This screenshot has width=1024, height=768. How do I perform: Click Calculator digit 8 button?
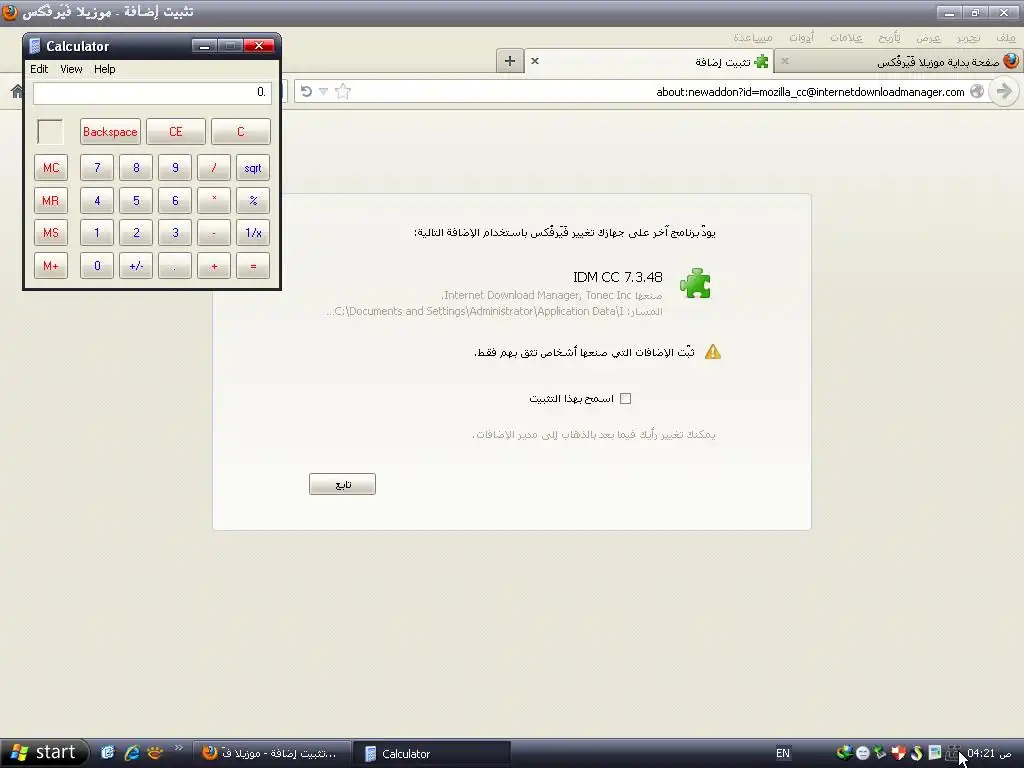pos(136,168)
